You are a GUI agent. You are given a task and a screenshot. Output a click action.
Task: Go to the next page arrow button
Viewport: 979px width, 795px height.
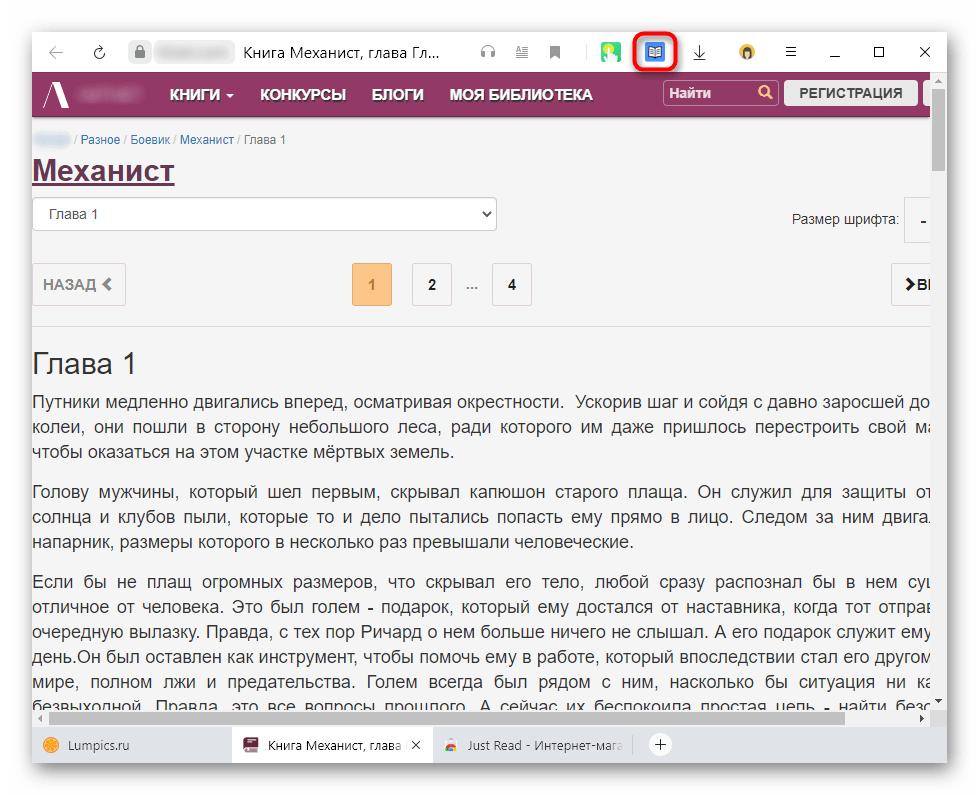[912, 285]
